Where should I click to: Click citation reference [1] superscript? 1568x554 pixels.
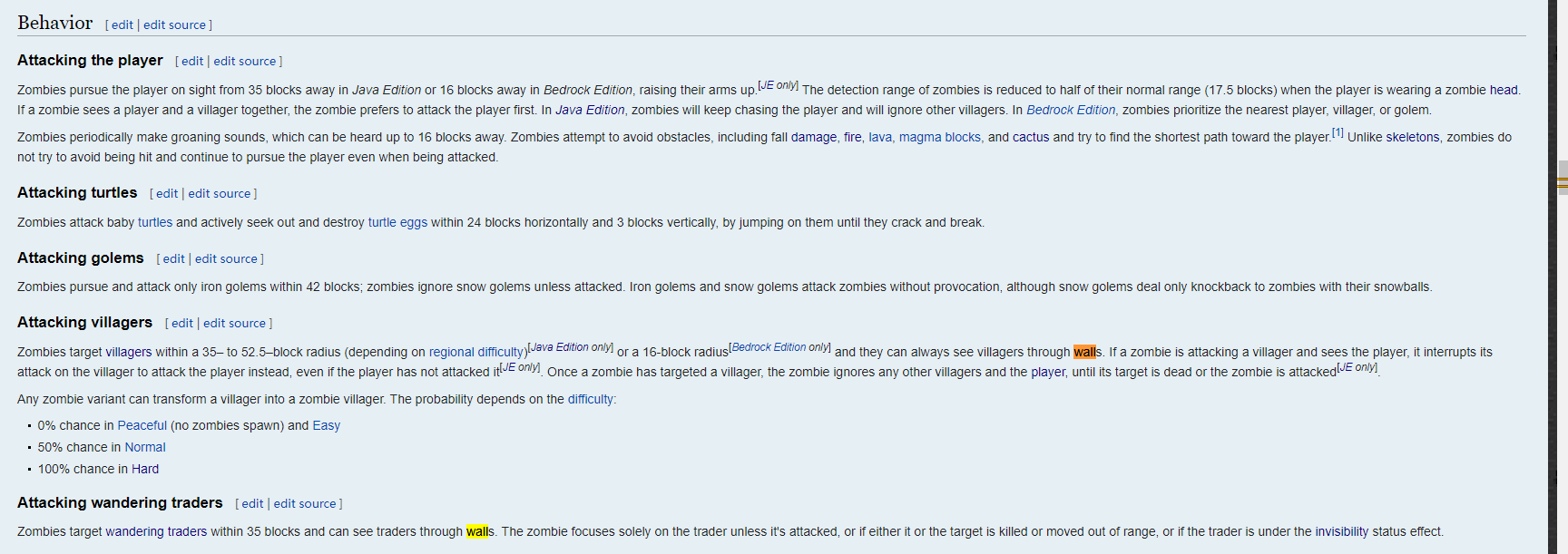coord(1338,132)
